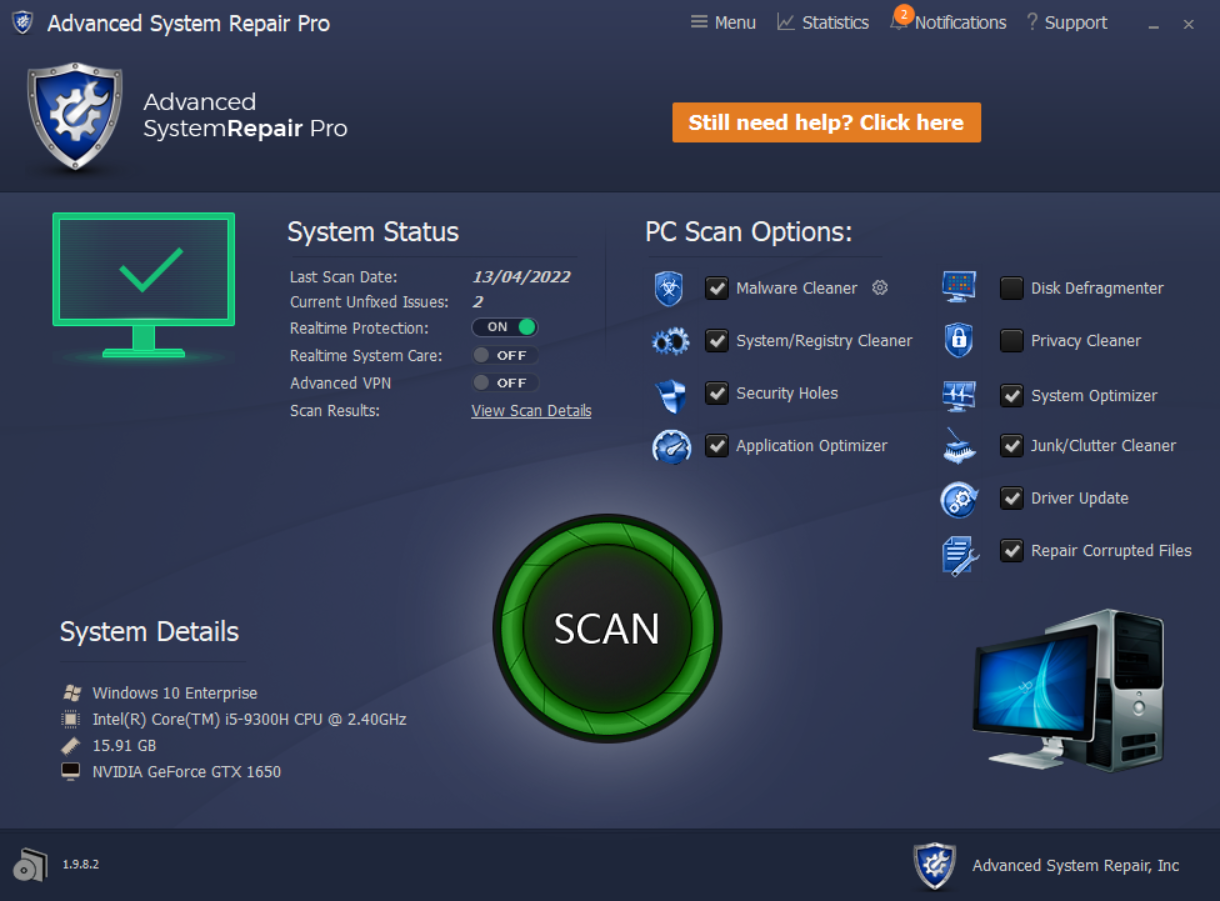
Task: Open Malware Cleaner settings gear
Action: tap(880, 288)
